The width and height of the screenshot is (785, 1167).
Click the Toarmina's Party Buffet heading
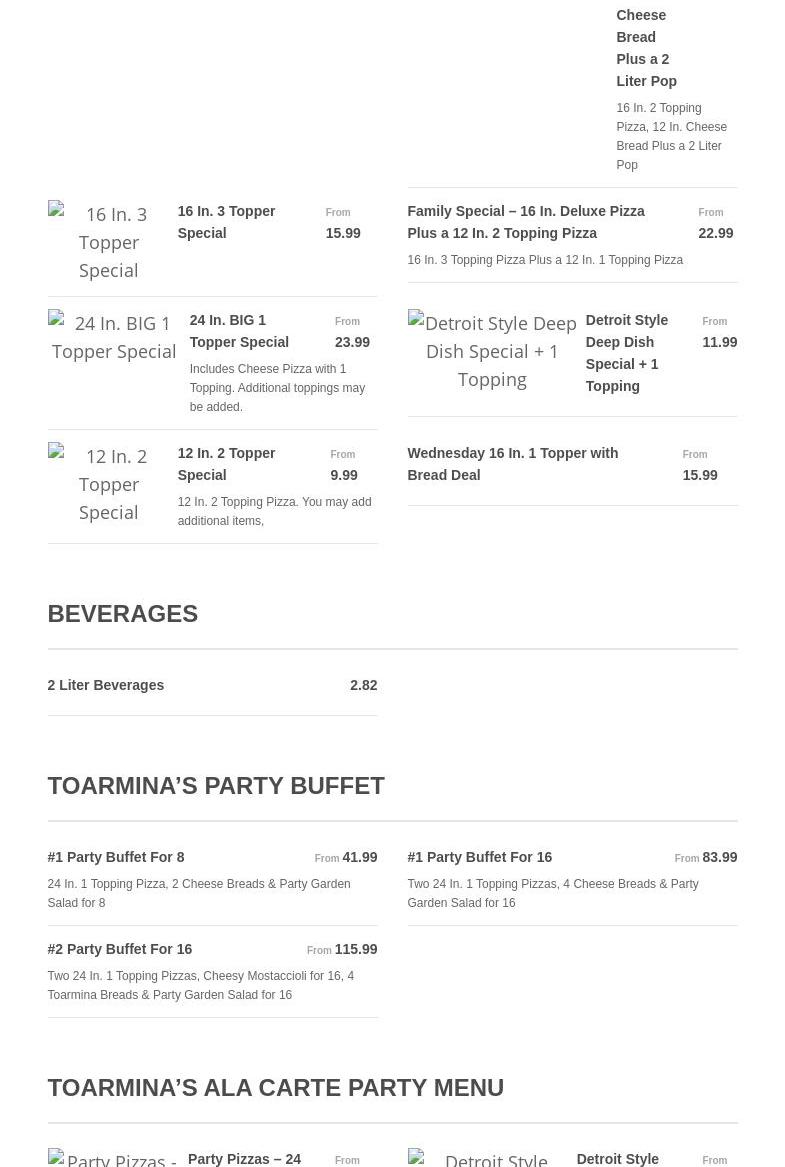[x=216, y=785]
